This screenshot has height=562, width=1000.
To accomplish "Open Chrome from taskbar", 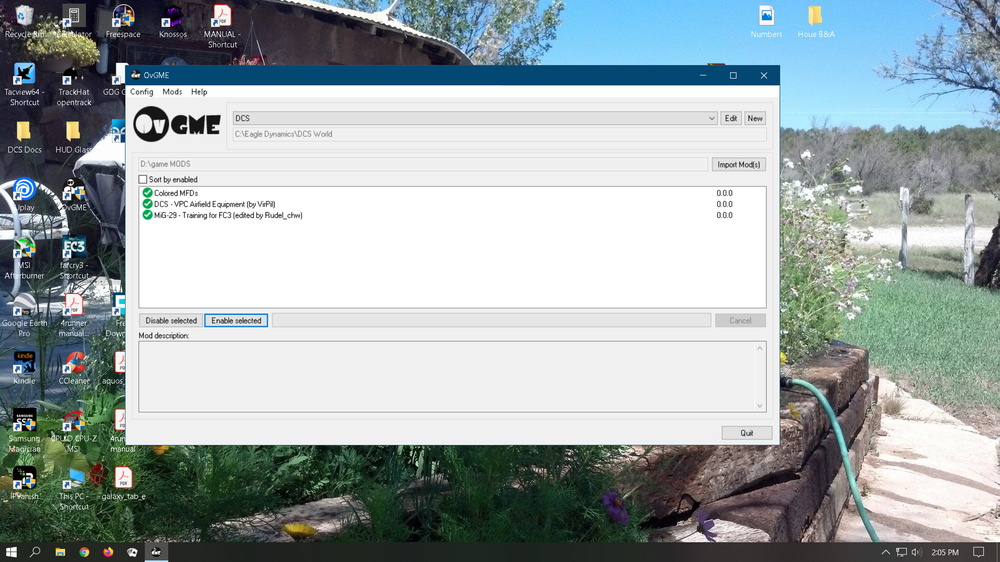I will (x=84, y=552).
